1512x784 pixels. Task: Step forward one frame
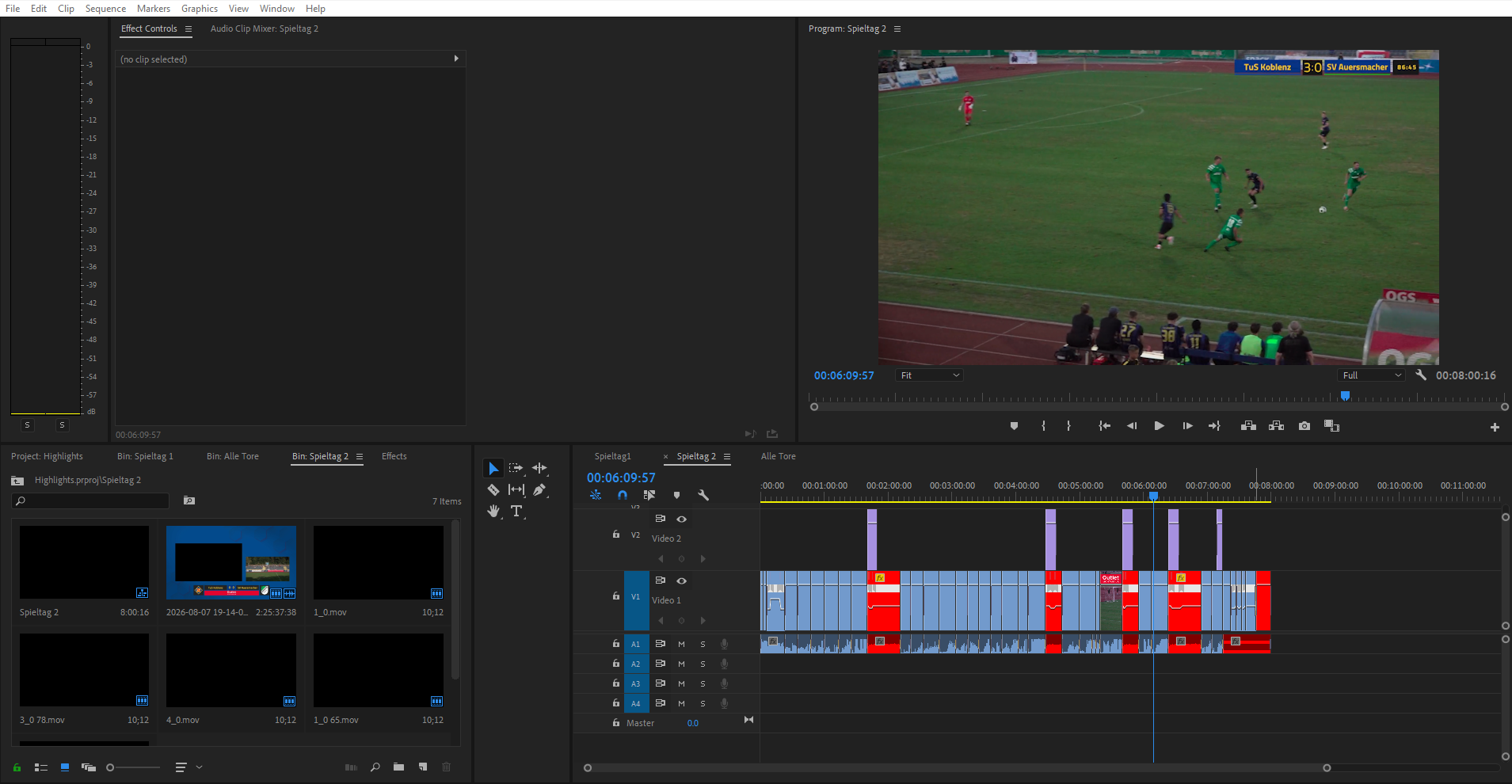pyautogui.click(x=1187, y=426)
